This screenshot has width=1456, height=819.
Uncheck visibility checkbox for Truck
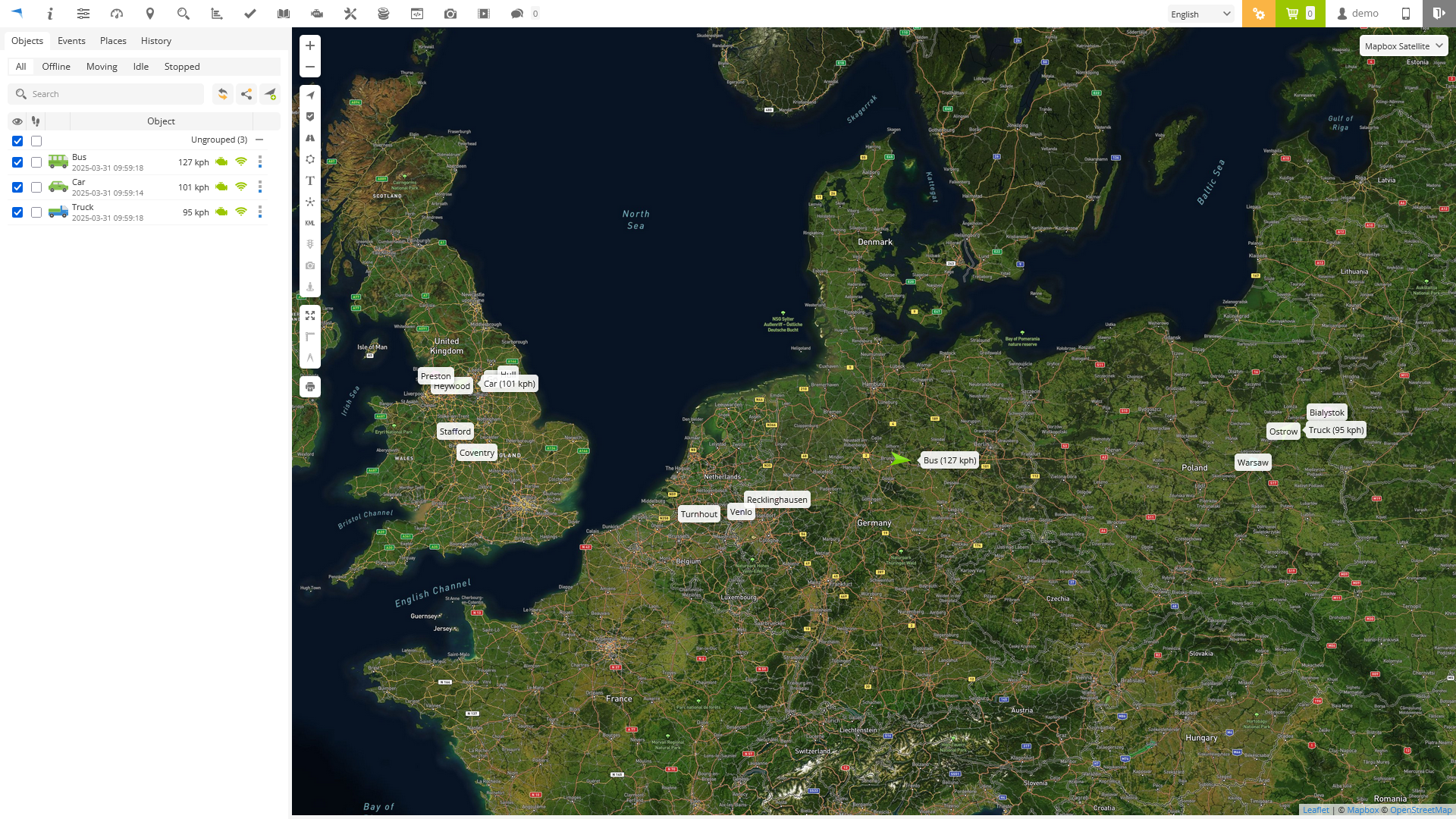(x=17, y=212)
